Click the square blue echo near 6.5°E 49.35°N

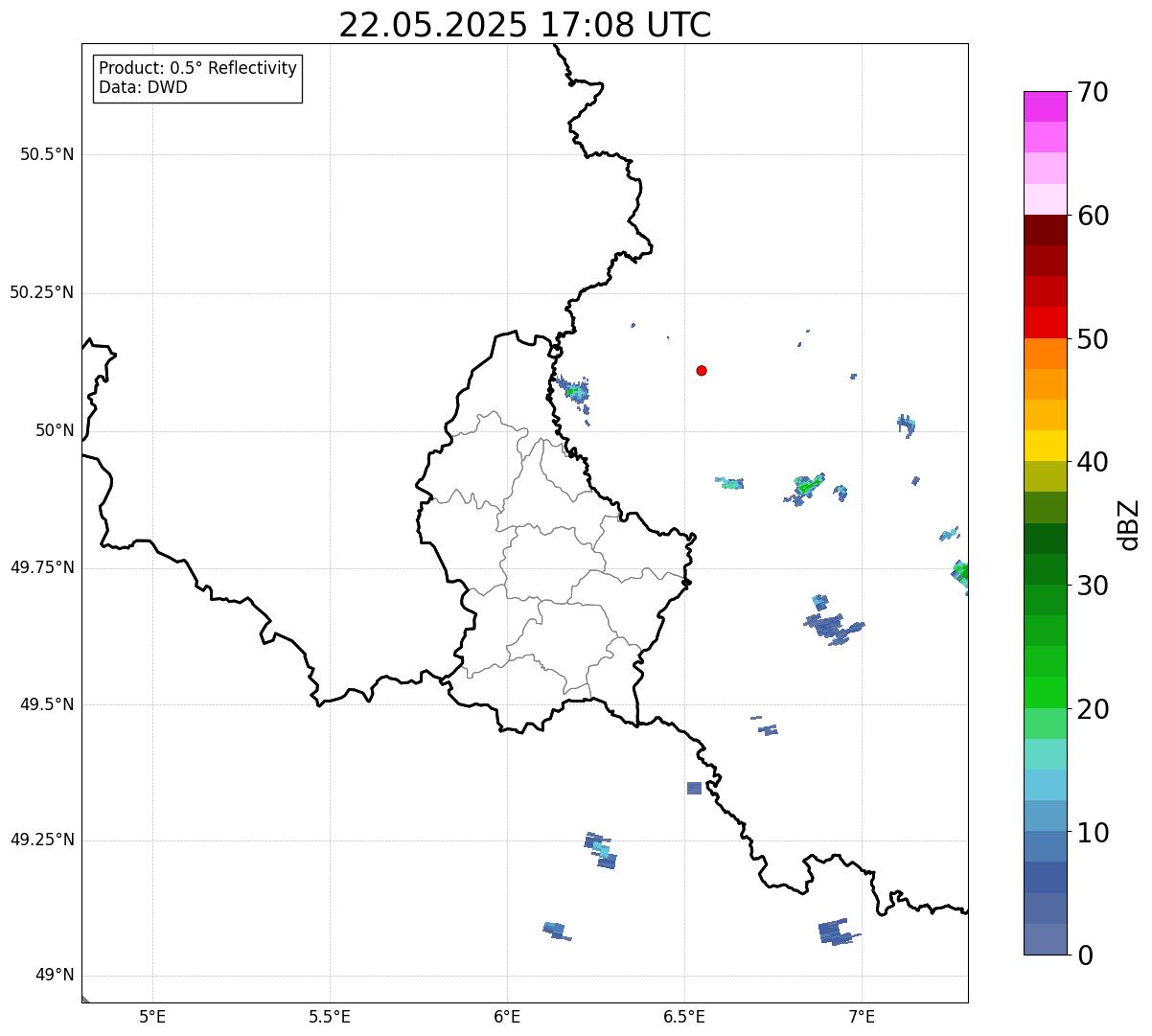(x=694, y=788)
